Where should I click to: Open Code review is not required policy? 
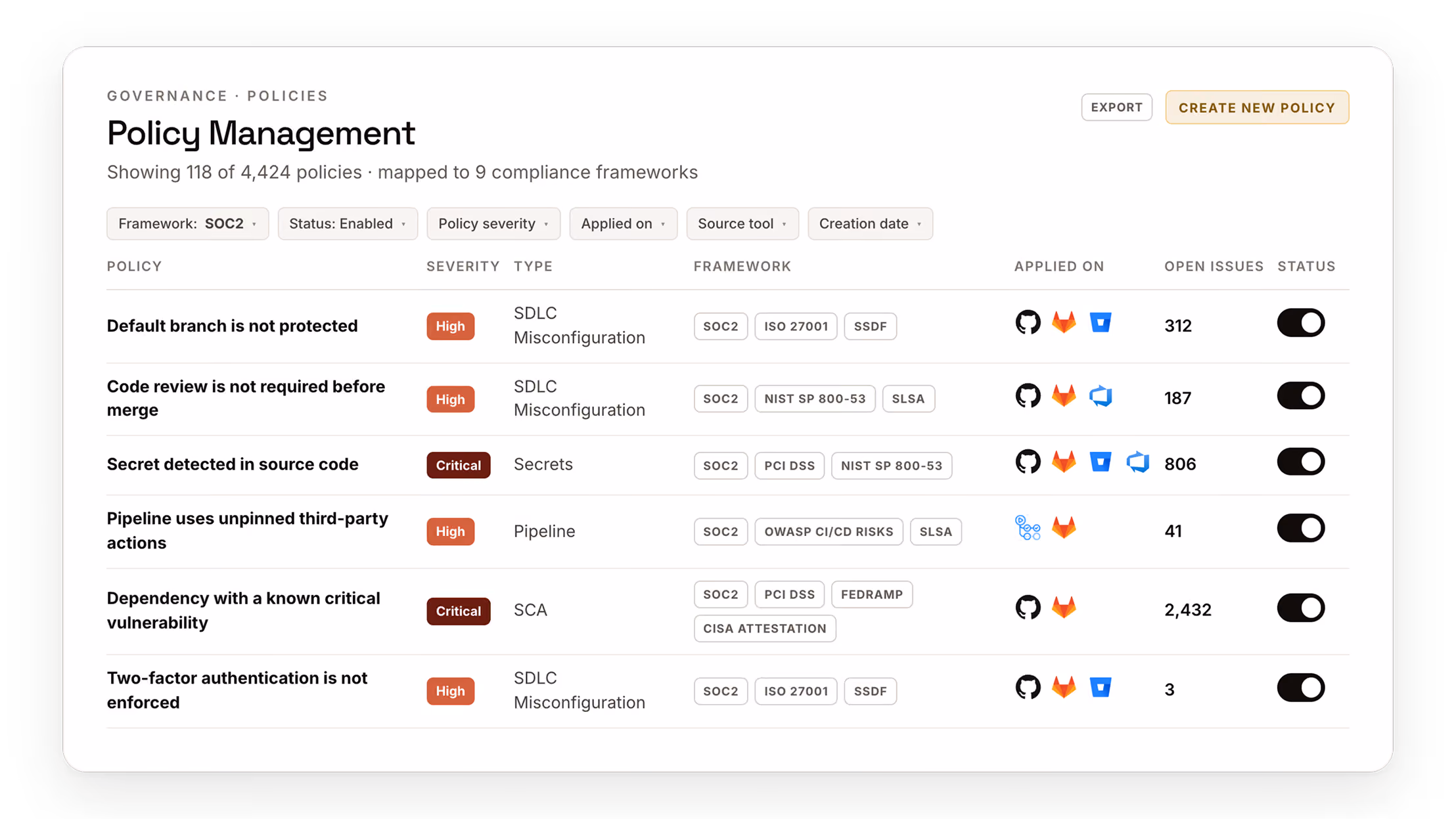pos(246,398)
